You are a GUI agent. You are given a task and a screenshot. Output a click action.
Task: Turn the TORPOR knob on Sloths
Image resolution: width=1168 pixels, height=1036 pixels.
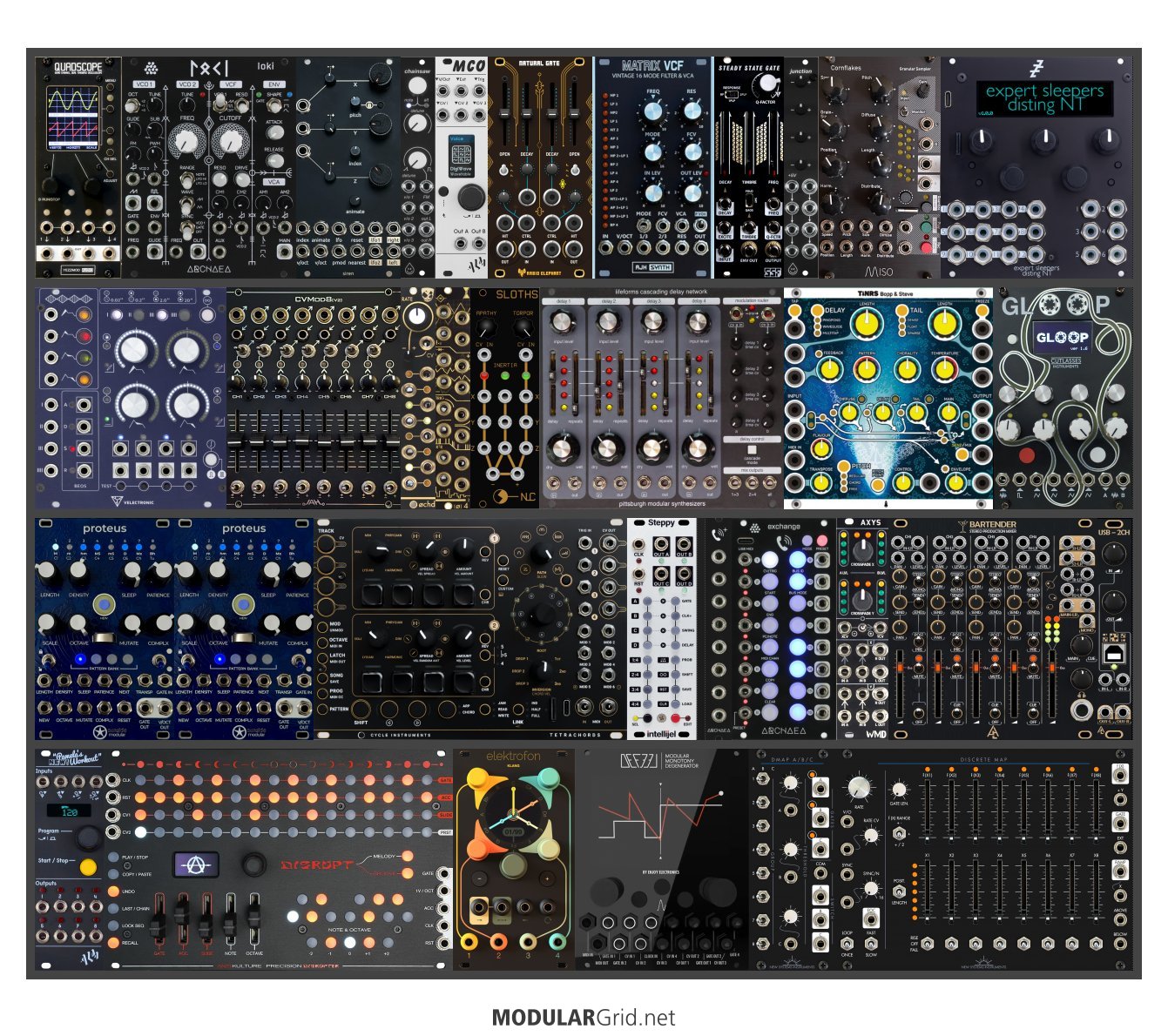[523, 329]
